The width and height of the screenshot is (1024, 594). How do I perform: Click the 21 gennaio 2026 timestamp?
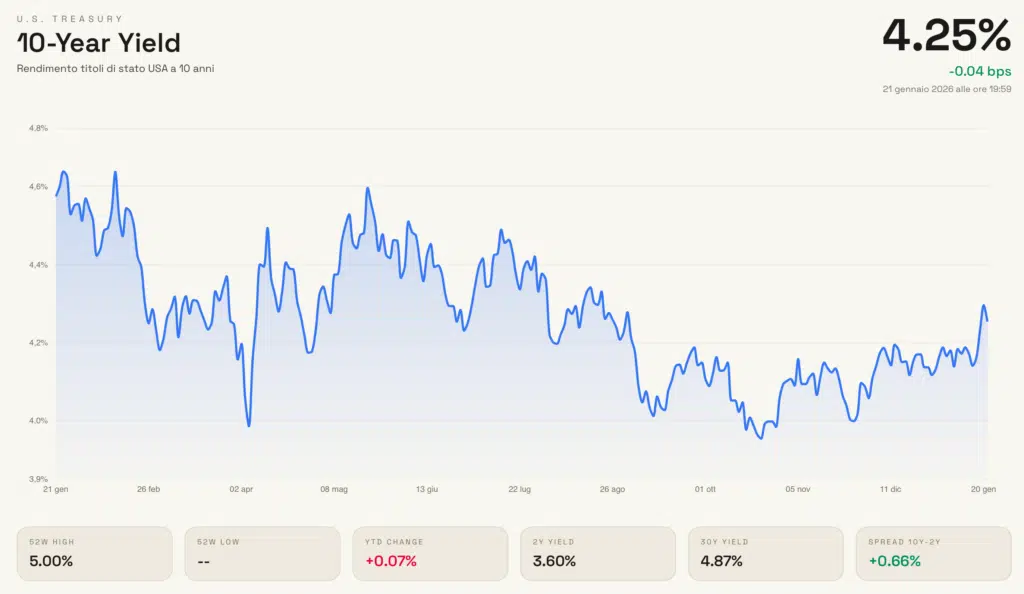[x=946, y=89]
